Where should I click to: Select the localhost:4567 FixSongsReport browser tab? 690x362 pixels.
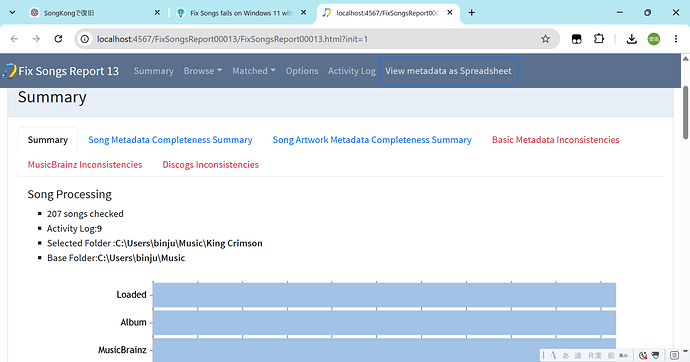coord(388,13)
